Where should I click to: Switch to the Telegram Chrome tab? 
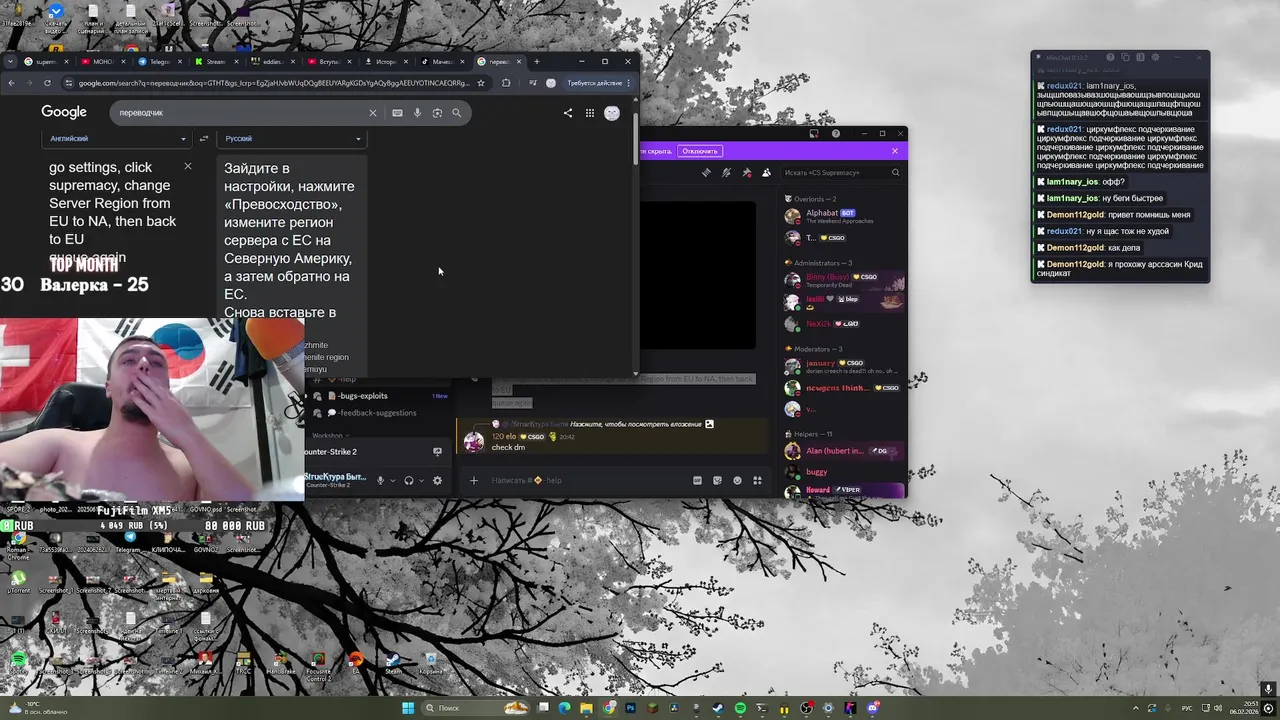(158, 62)
